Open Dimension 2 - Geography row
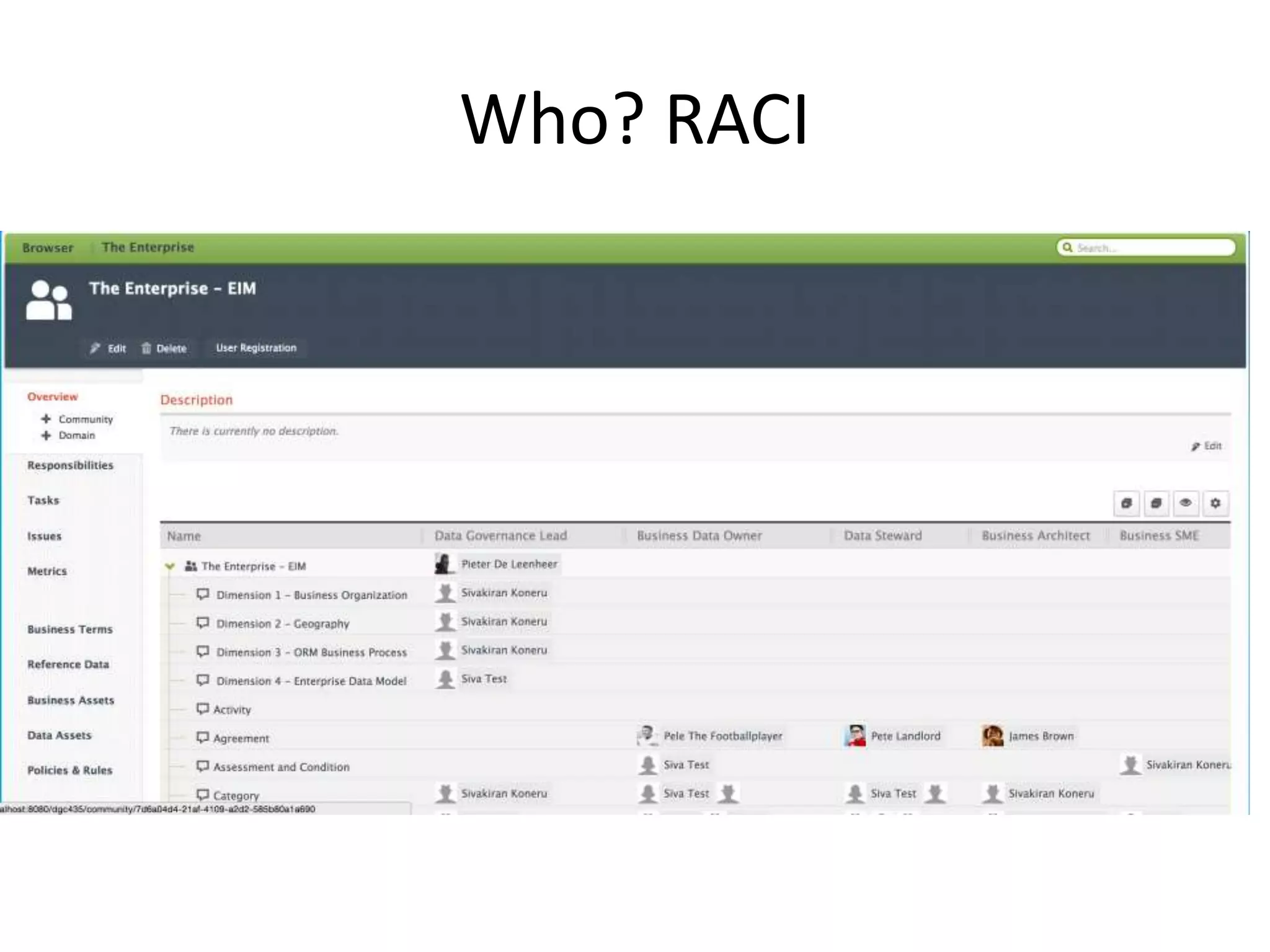Screen dimensions: 1270x952 (283, 624)
